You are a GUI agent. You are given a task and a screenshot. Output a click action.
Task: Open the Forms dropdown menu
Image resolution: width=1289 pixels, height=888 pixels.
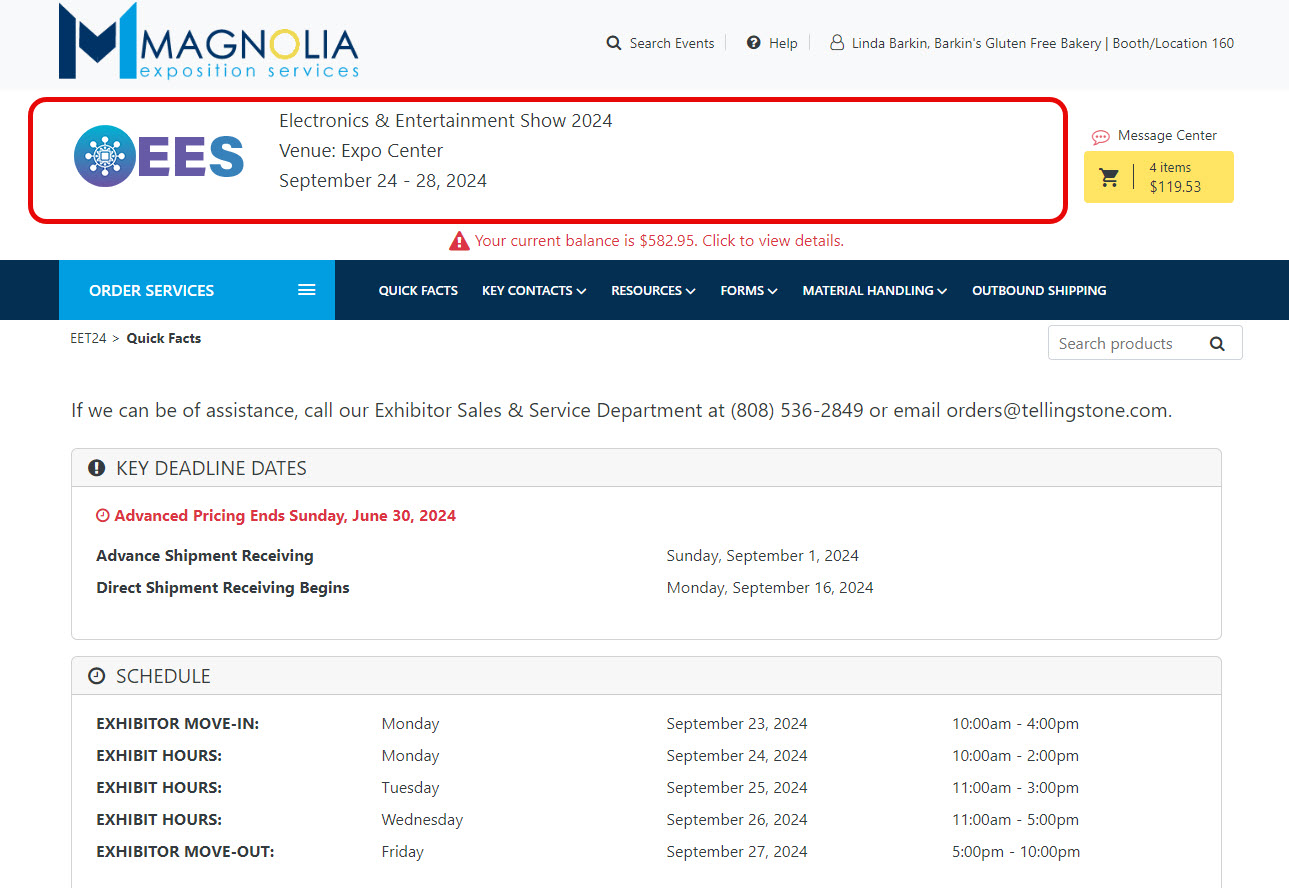tap(748, 290)
